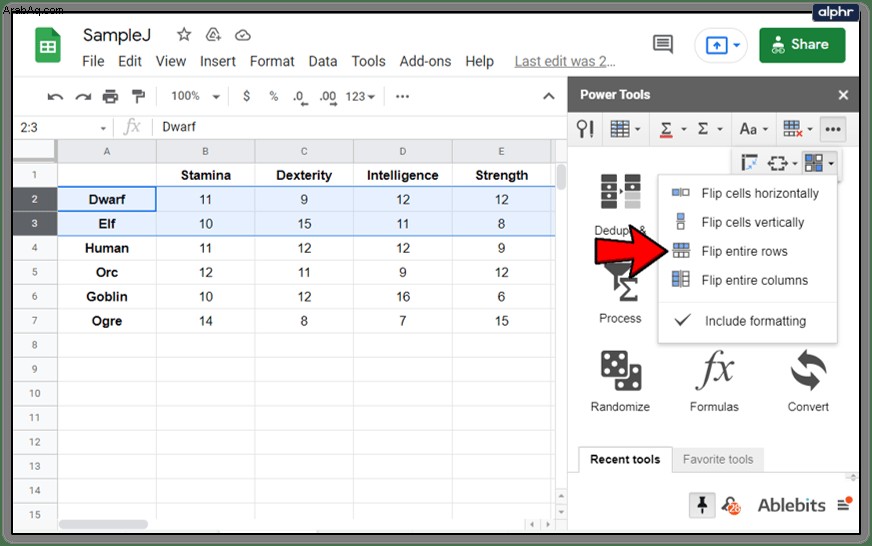Open the Google Sheets home icon

tap(48, 45)
